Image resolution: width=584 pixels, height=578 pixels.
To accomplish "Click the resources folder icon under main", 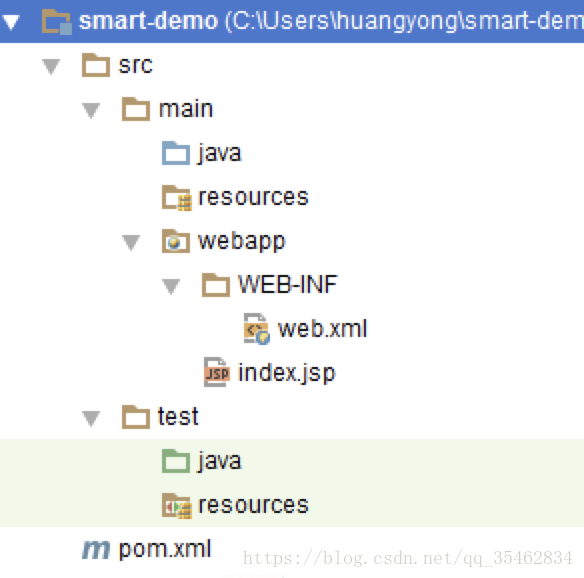I will tap(177, 198).
